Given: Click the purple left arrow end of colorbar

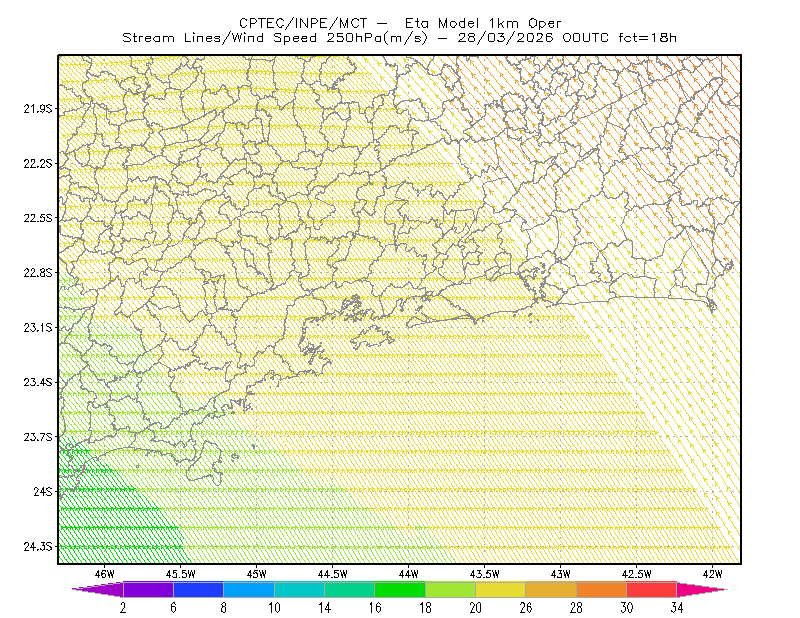Looking at the screenshot, I should click(97, 589).
